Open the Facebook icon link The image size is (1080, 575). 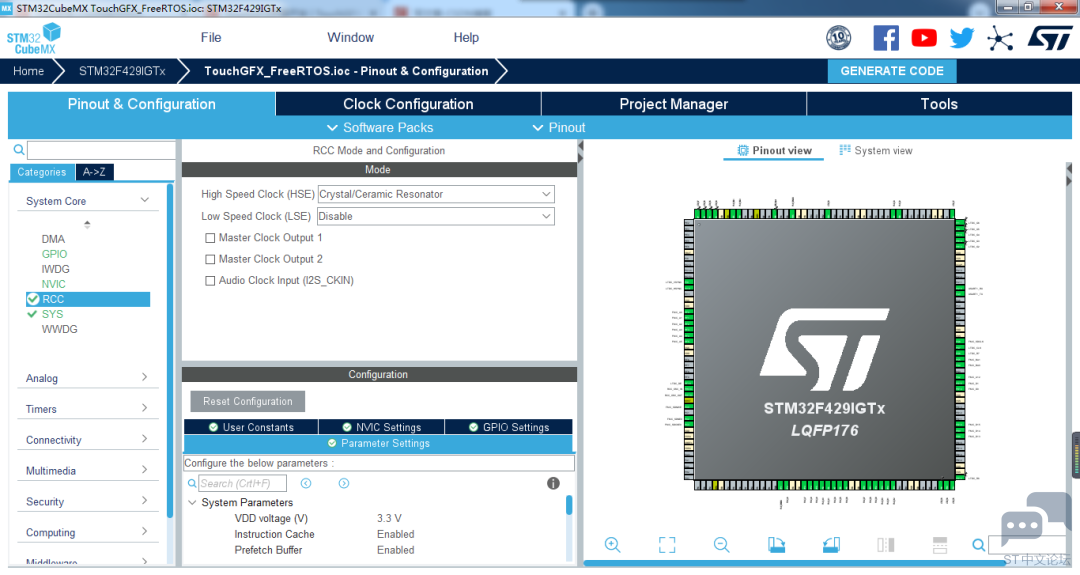tap(886, 38)
